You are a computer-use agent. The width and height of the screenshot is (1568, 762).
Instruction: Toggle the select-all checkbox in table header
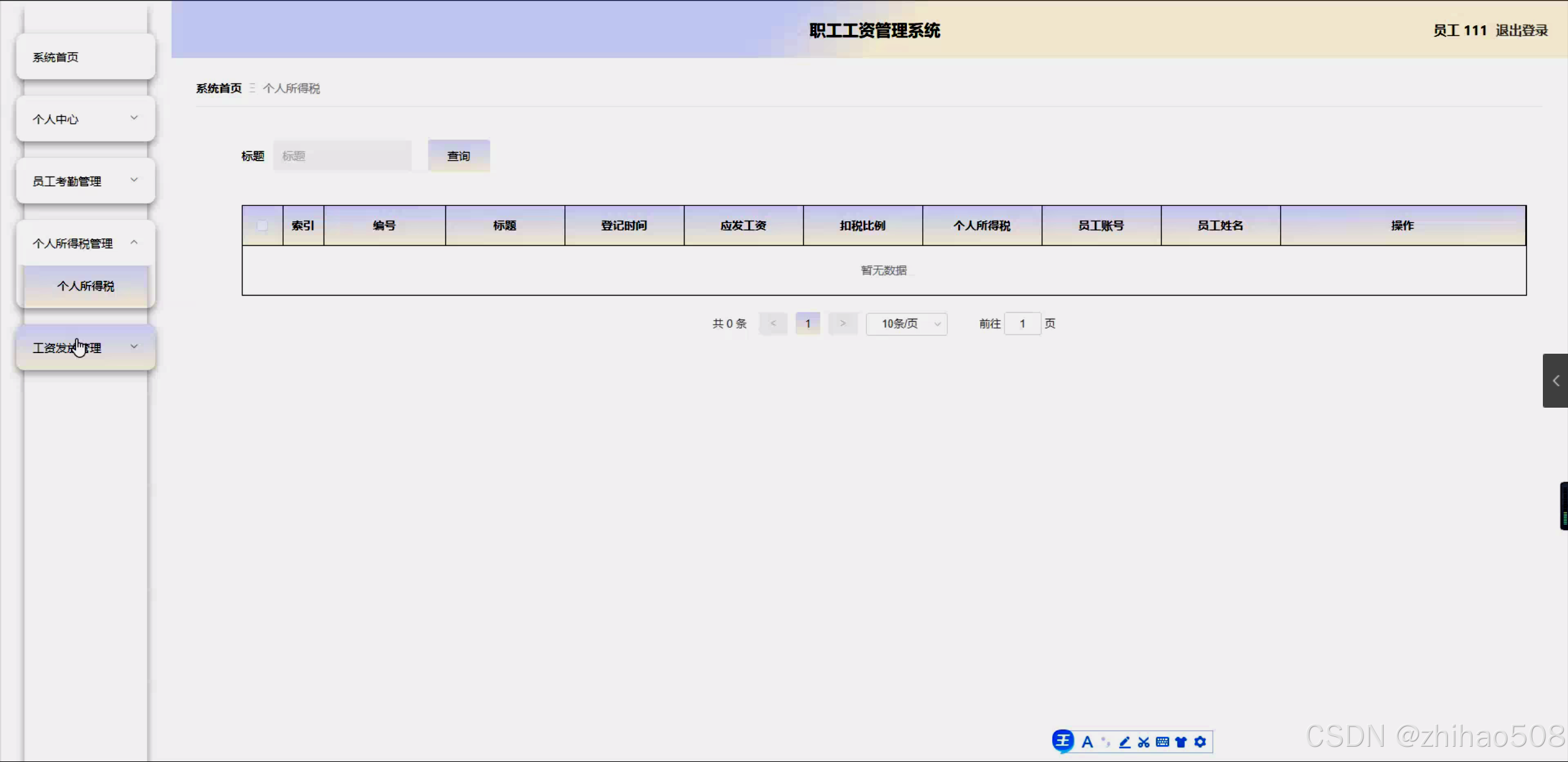pos(262,226)
